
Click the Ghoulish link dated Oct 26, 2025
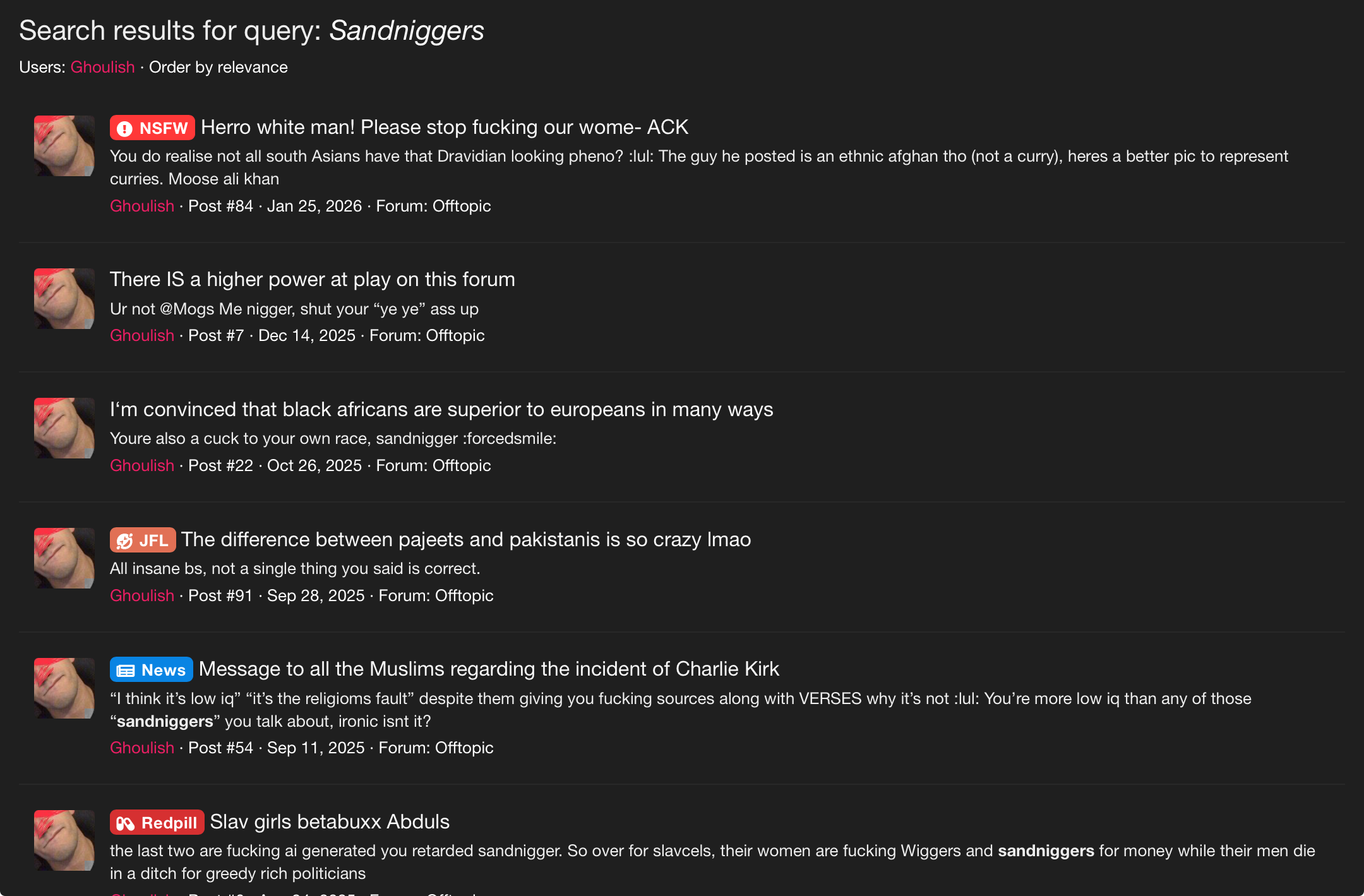(142, 465)
